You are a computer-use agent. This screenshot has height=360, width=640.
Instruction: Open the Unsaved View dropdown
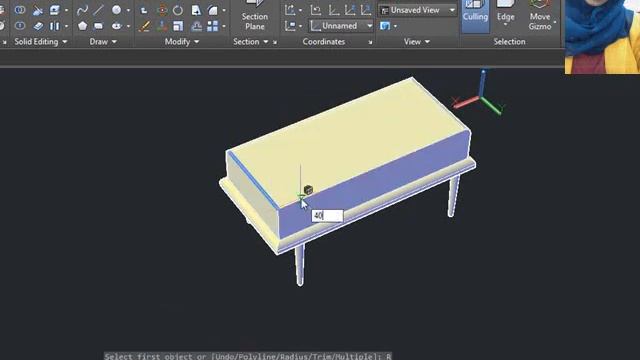click(417, 10)
